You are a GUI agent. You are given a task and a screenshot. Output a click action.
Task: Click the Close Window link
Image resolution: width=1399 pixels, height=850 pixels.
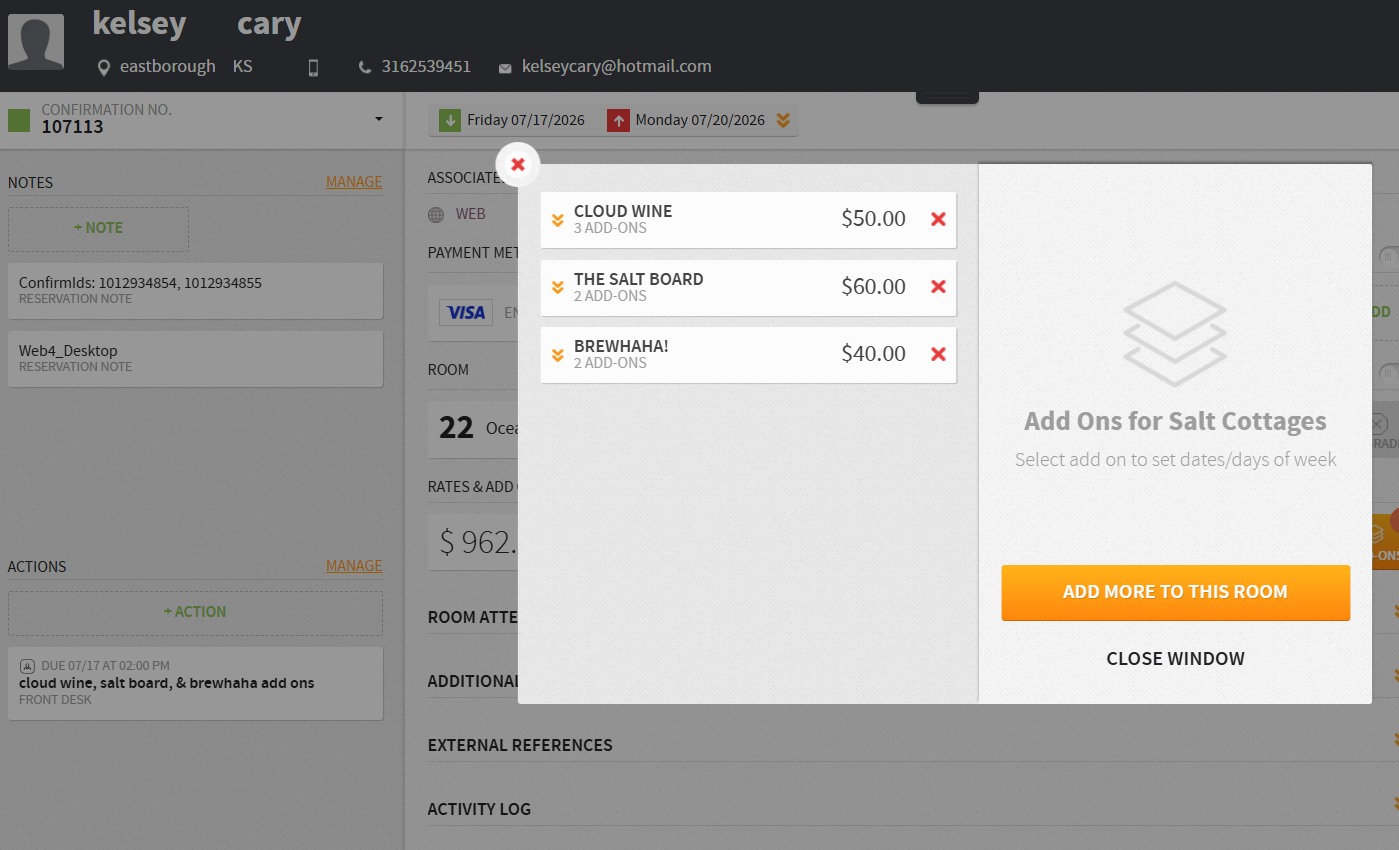[1175, 659]
